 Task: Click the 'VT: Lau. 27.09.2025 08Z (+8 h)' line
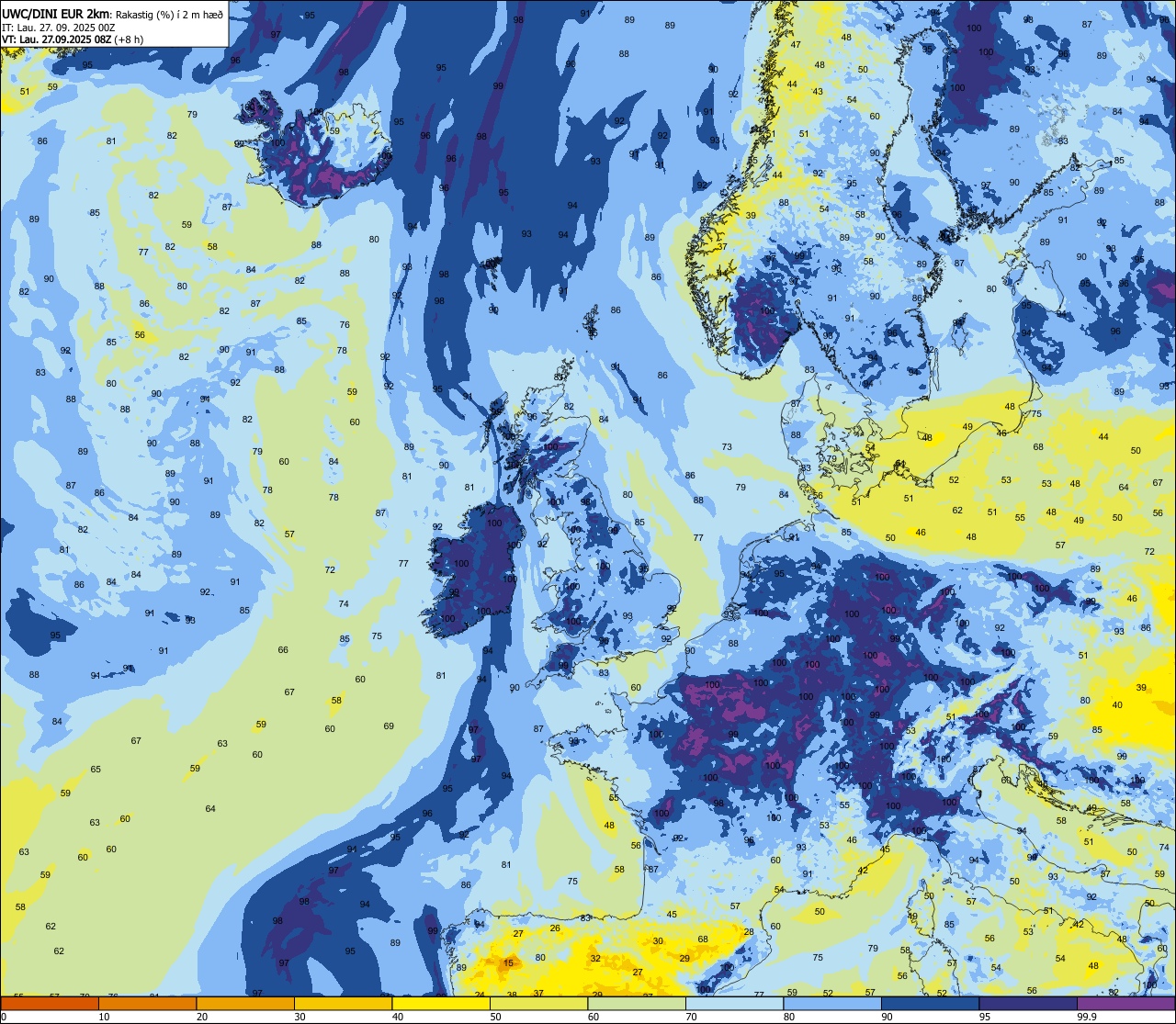73,39
